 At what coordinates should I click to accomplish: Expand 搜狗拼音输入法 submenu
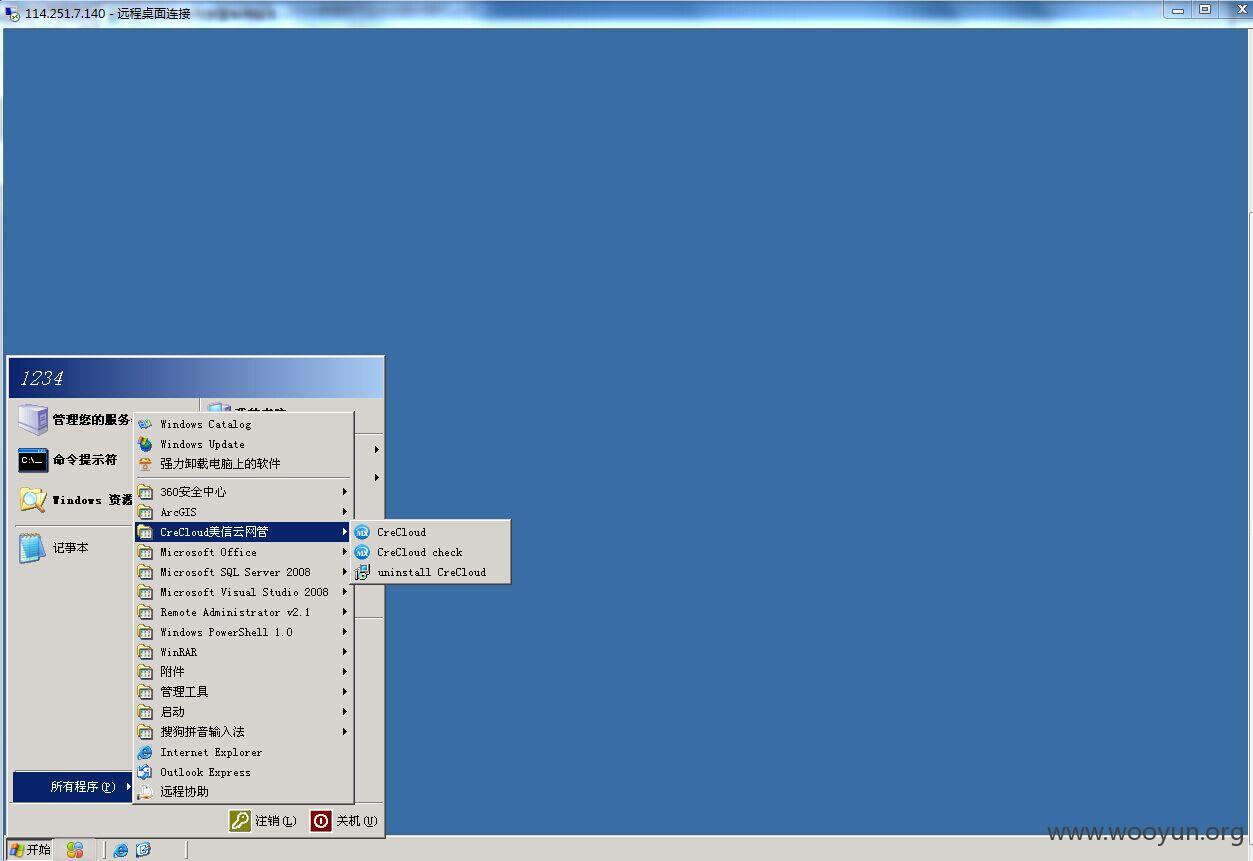tap(243, 732)
